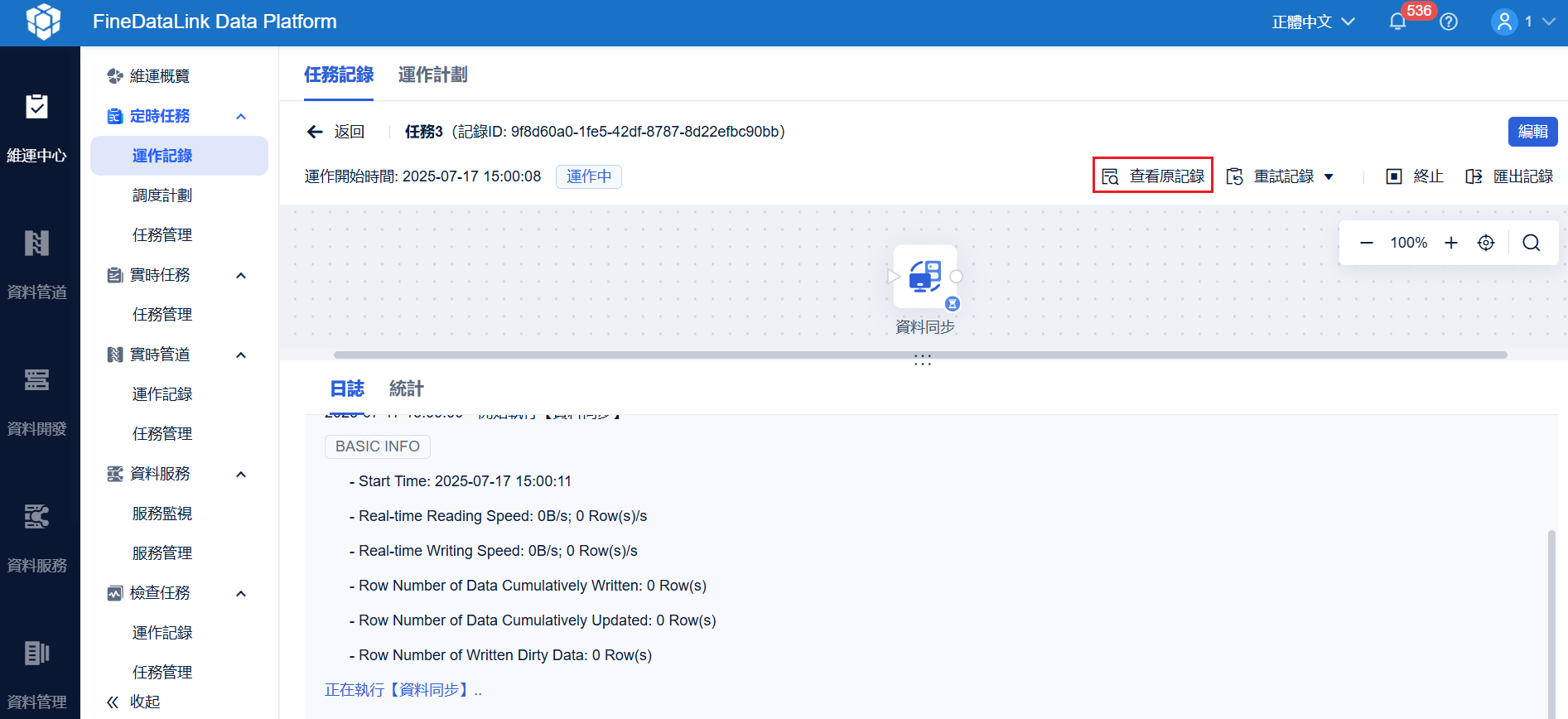
Task: Collapse the 檢查任務 section
Action: tap(241, 593)
